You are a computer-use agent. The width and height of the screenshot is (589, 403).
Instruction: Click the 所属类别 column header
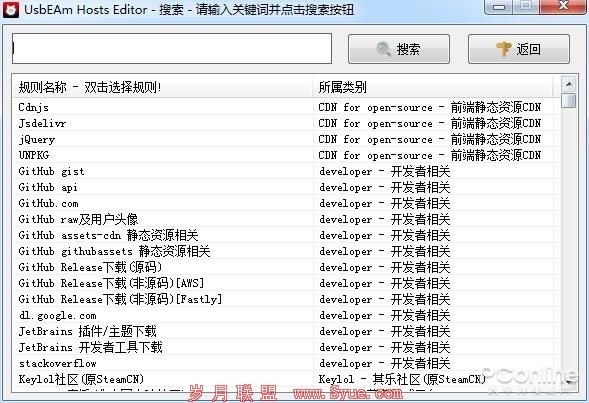pyautogui.click(x=433, y=87)
